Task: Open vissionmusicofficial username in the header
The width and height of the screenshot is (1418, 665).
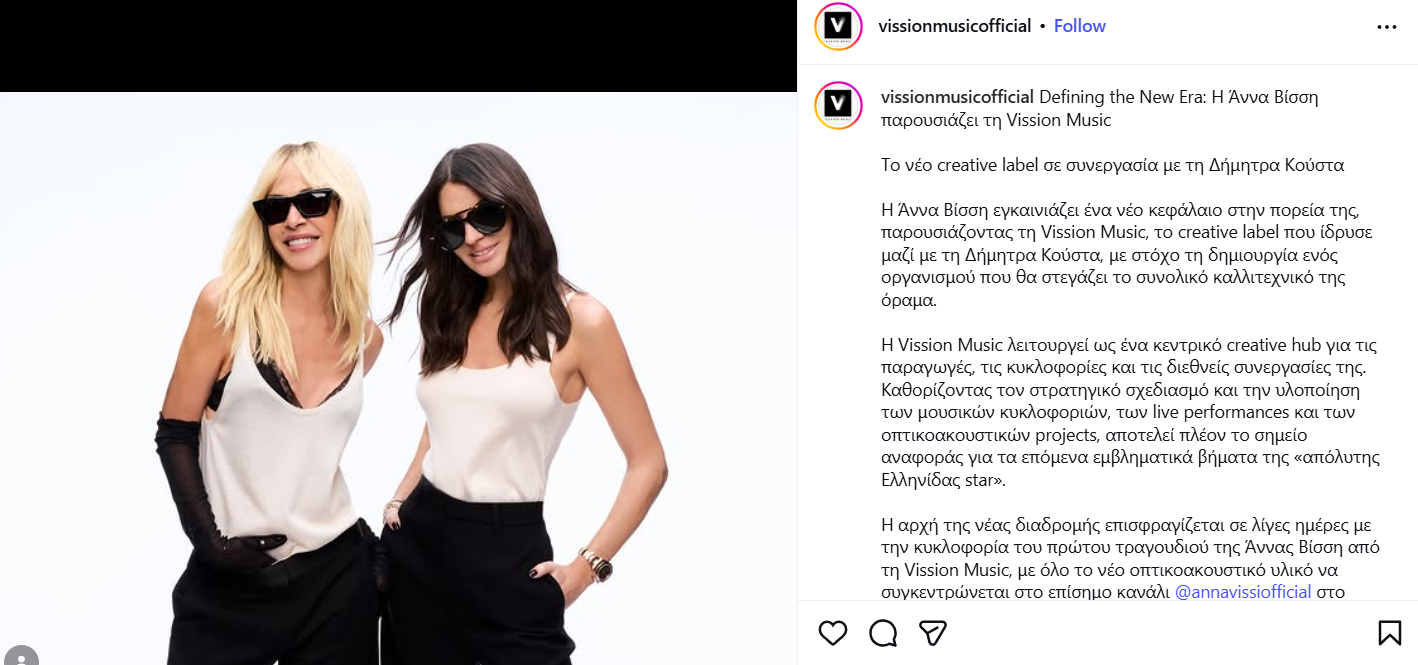Action: click(954, 26)
